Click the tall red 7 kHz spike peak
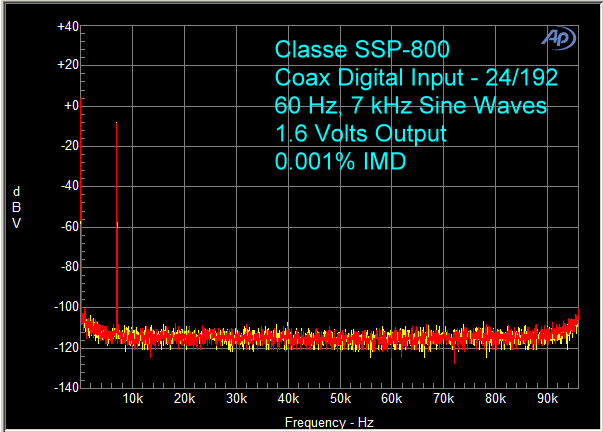This screenshot has width=603, height=432. coord(117,125)
